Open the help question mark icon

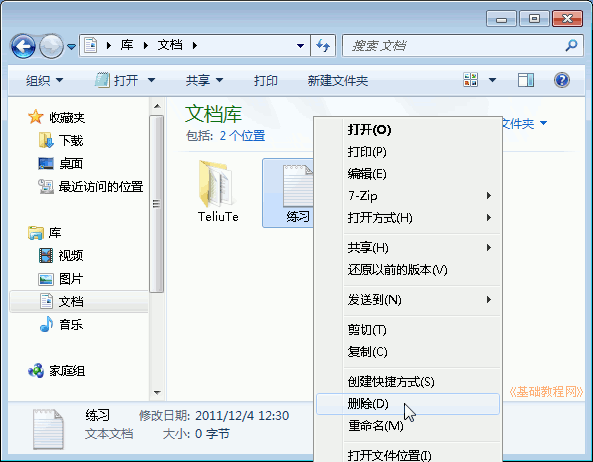tap(562, 80)
